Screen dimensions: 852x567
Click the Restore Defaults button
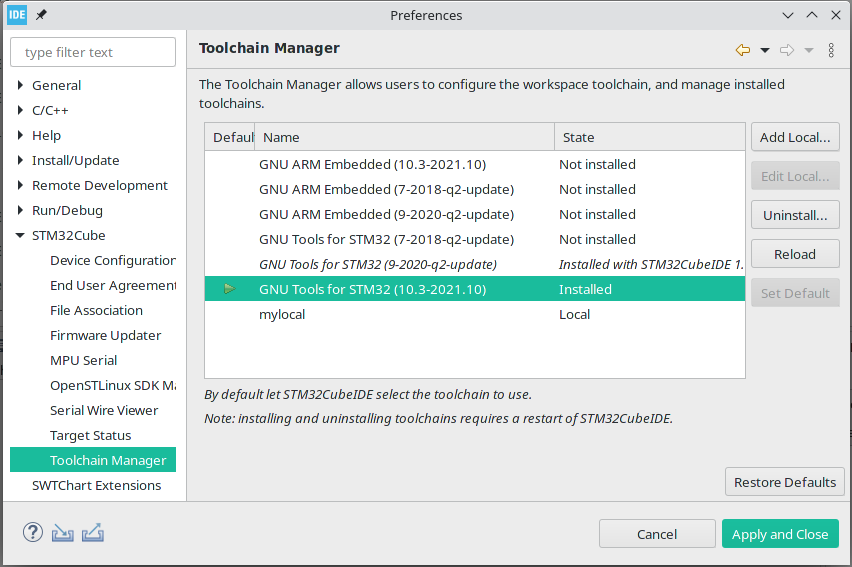click(785, 482)
